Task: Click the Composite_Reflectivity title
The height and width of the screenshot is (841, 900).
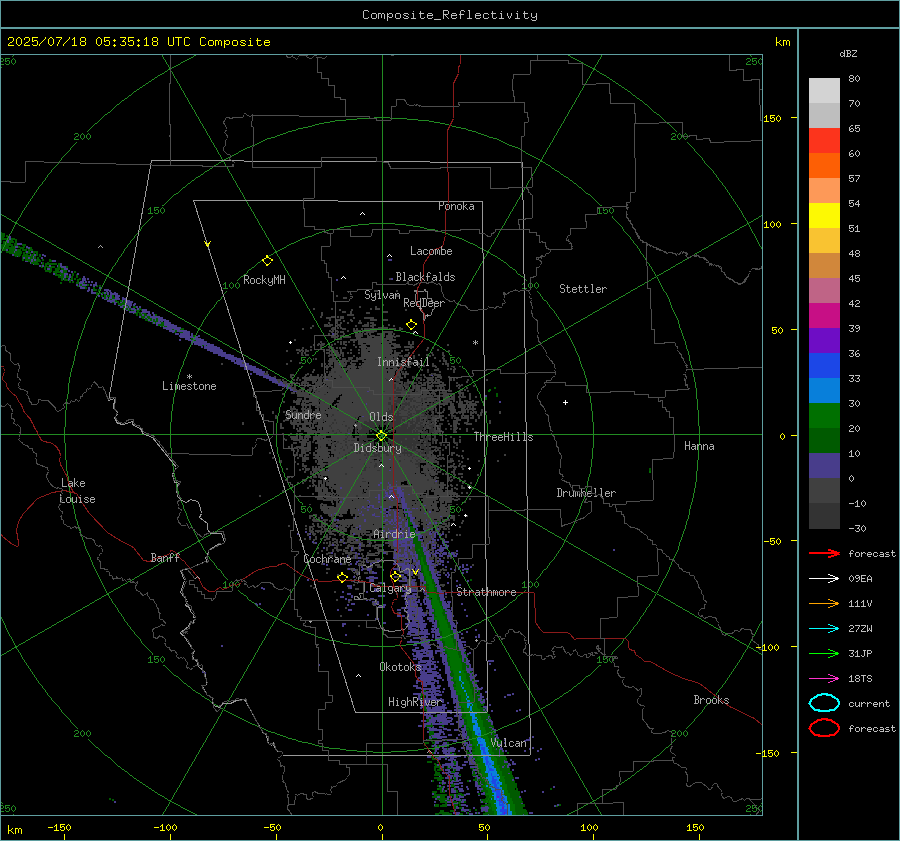Action: (449, 15)
